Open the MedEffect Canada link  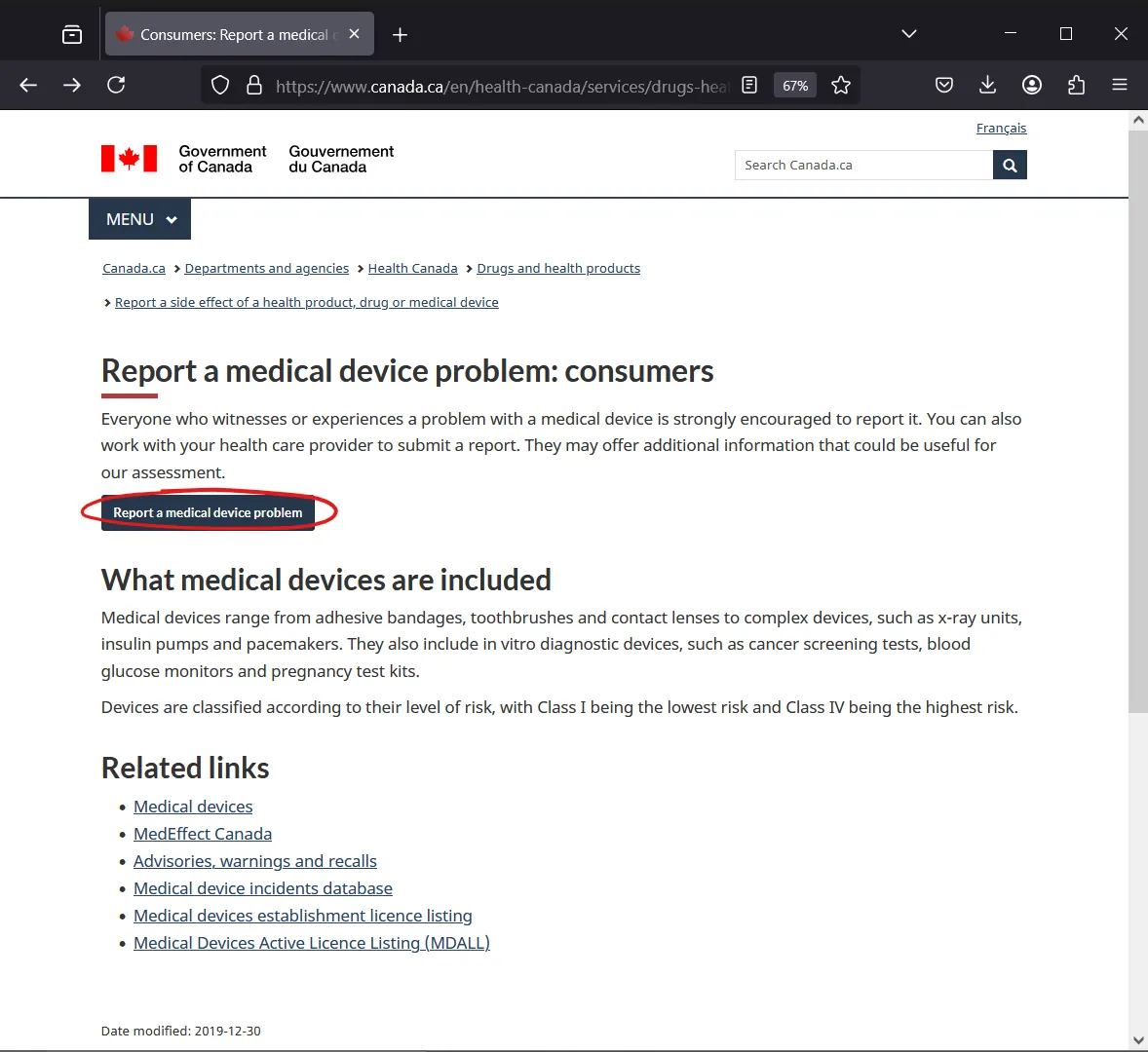203,834
